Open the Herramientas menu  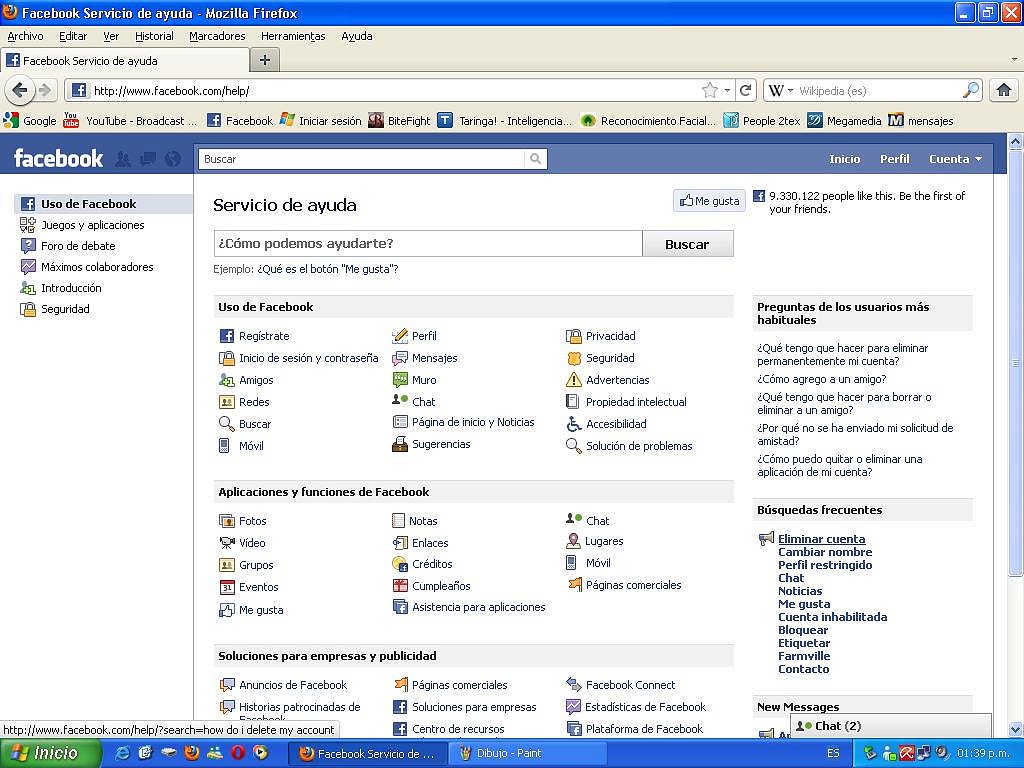click(293, 36)
